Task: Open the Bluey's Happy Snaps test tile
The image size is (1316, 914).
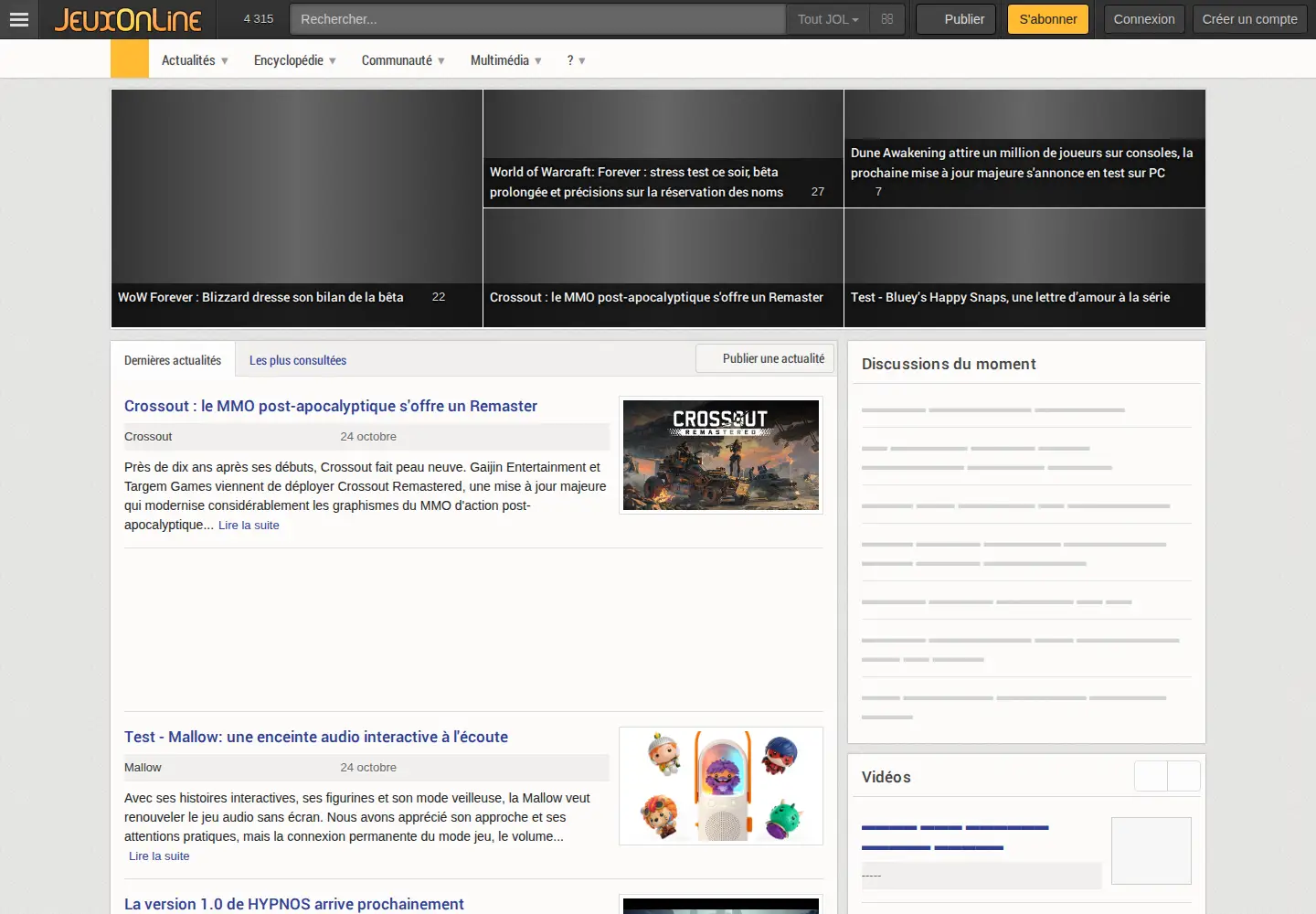Action: [x=1024, y=268]
